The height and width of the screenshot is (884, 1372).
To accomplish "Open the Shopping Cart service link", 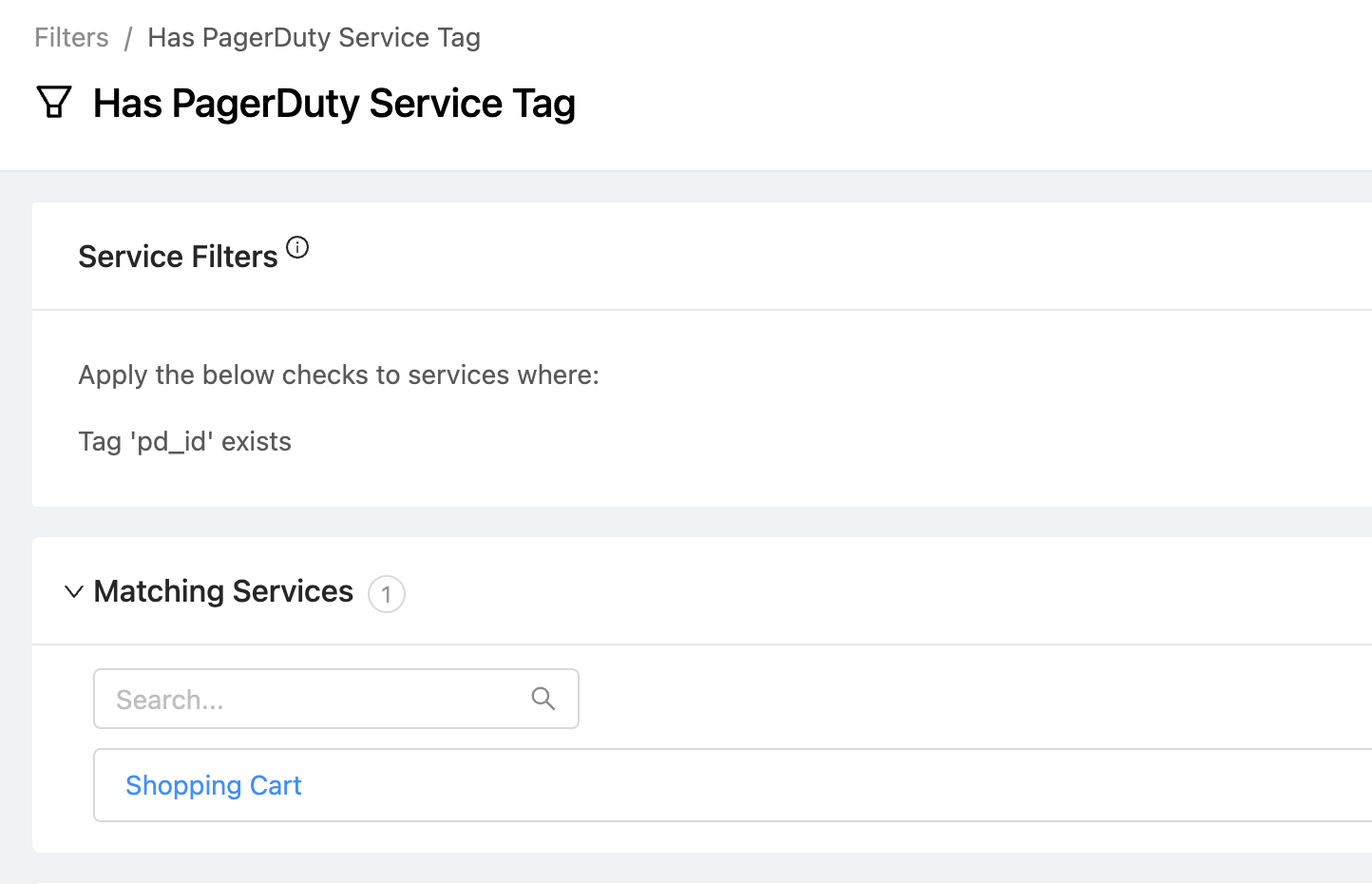I will [214, 786].
